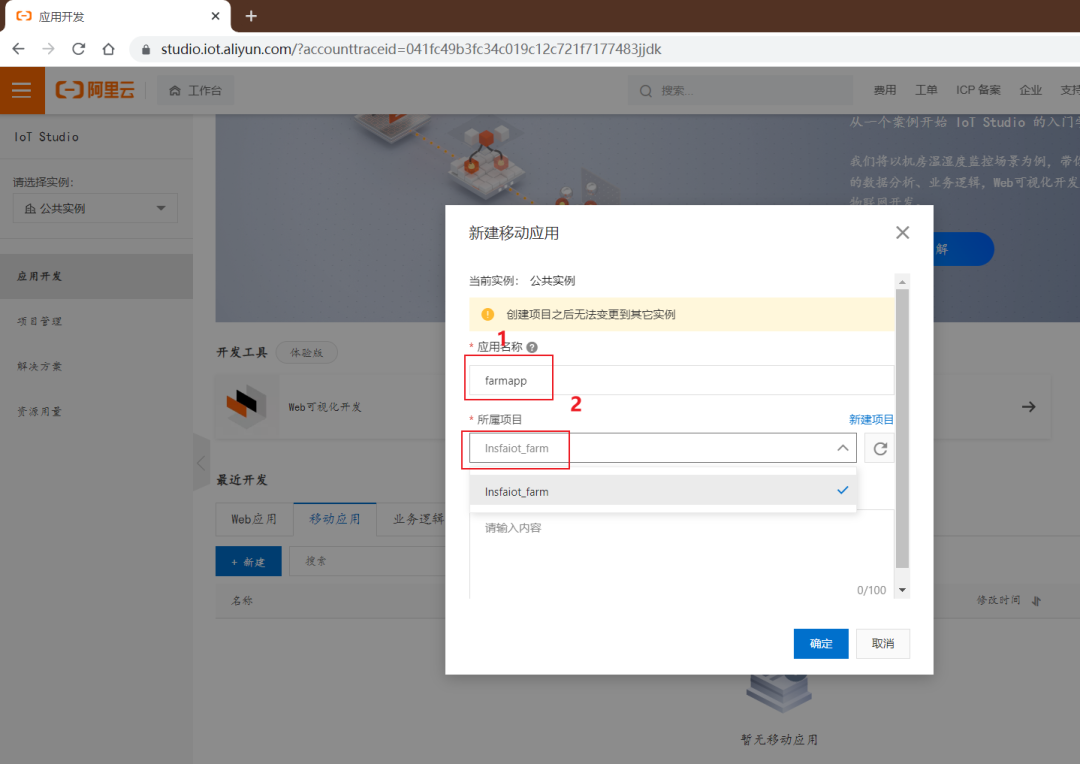This screenshot has width=1080, height=764.
Task: Click the address bar URL
Action: point(411,50)
